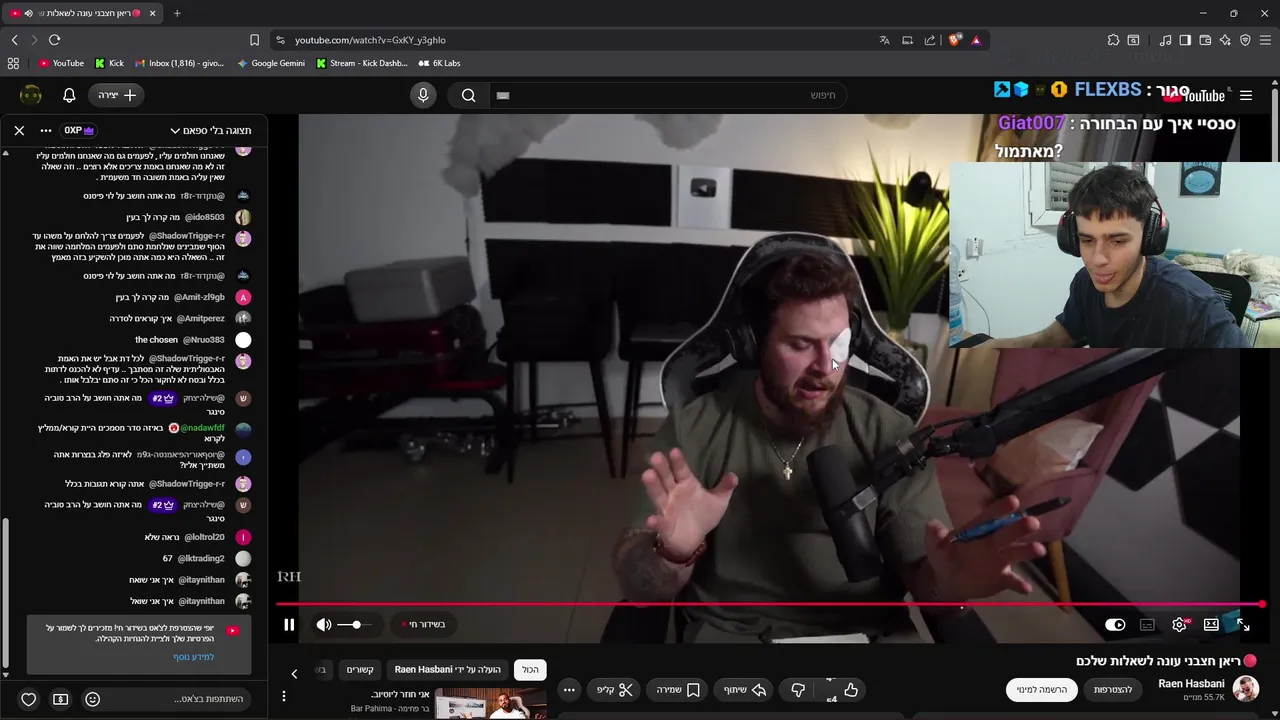This screenshot has width=1280, height=720.
Task: Expand chat view mode dropdown 'תצוגה בלי ספאם'
Action: (x=211, y=131)
